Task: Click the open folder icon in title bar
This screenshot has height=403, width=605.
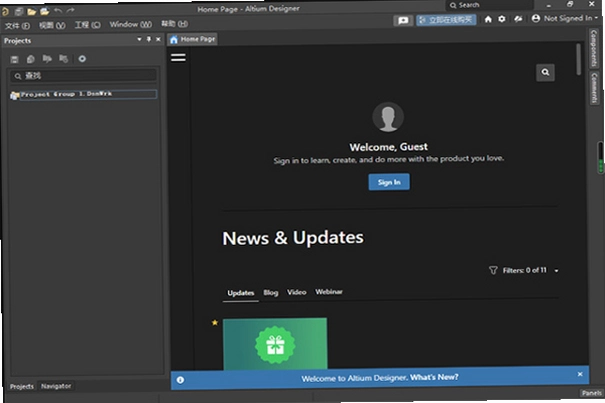Action: point(32,12)
